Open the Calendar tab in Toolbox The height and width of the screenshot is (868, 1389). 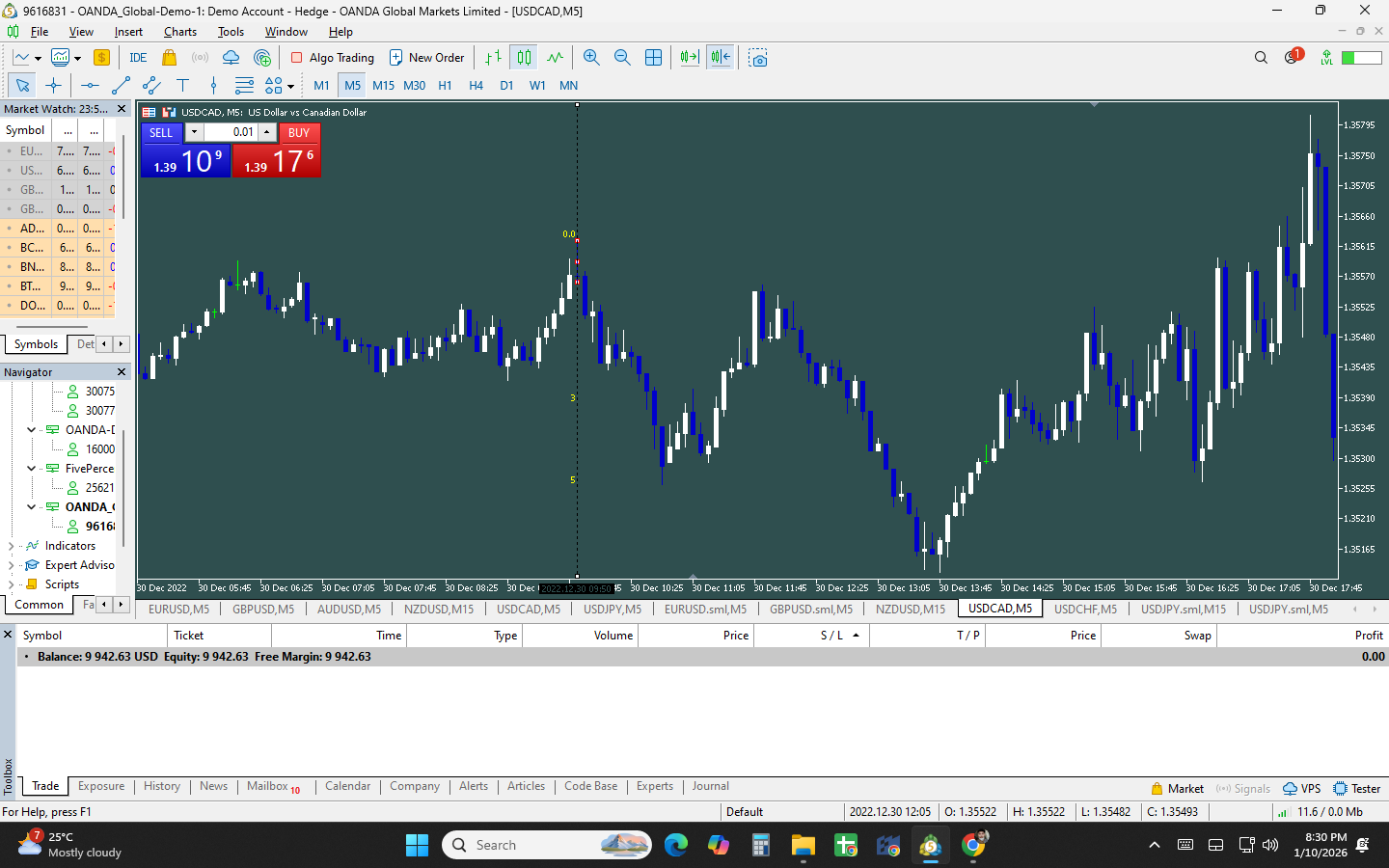(x=347, y=787)
